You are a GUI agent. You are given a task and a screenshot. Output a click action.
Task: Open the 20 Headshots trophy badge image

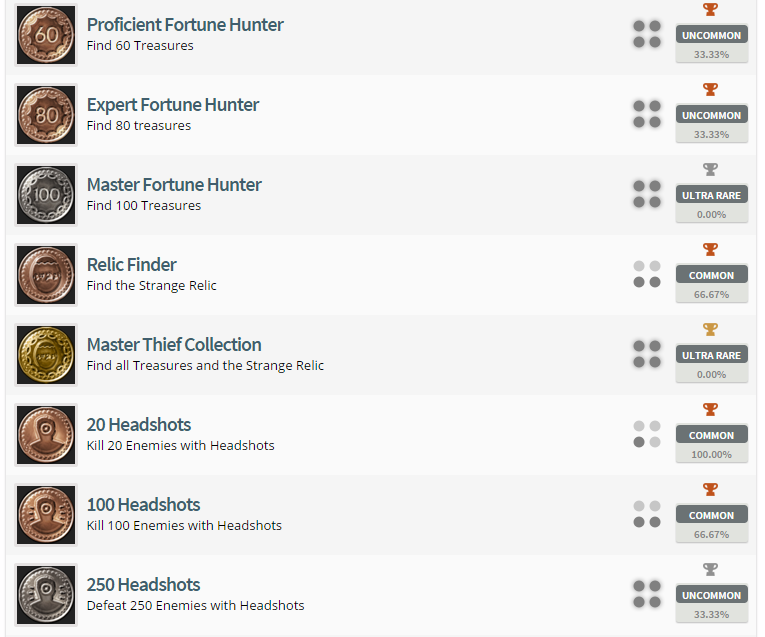46,435
